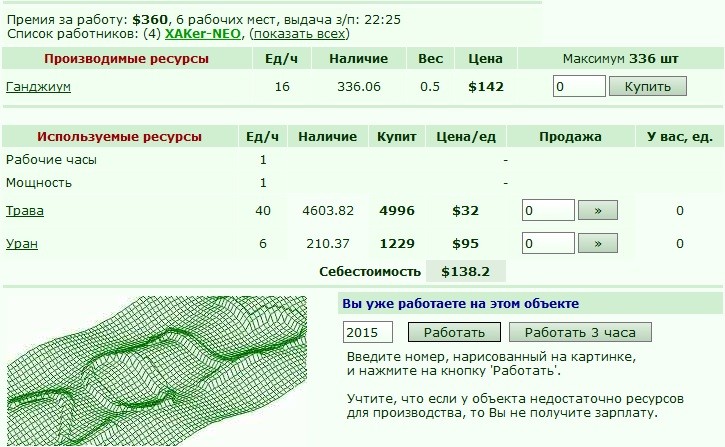The image size is (725, 447).
Task: Click the Работать button
Action: (454, 332)
